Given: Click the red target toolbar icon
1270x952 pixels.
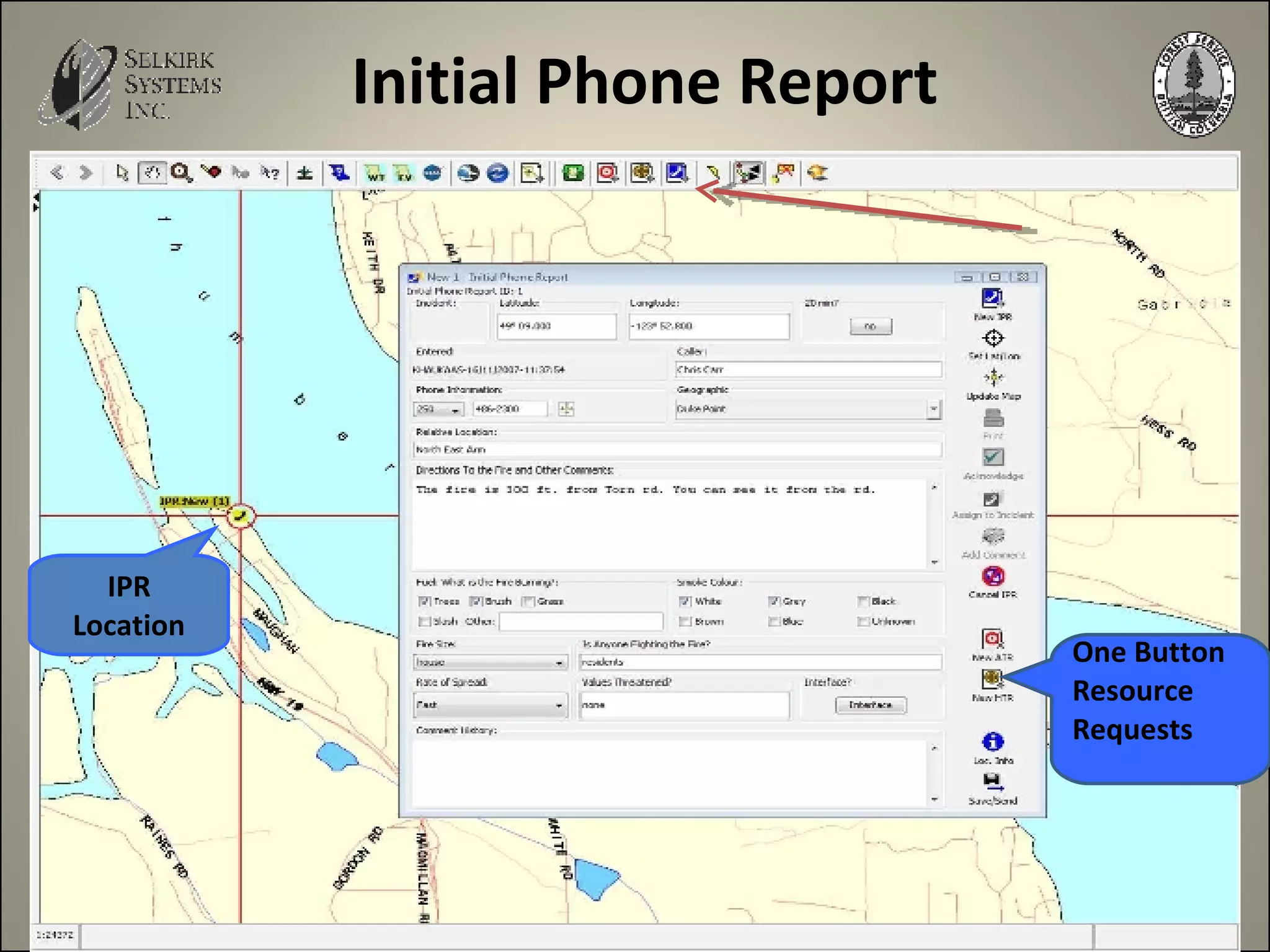Looking at the screenshot, I should pyautogui.click(x=607, y=173).
